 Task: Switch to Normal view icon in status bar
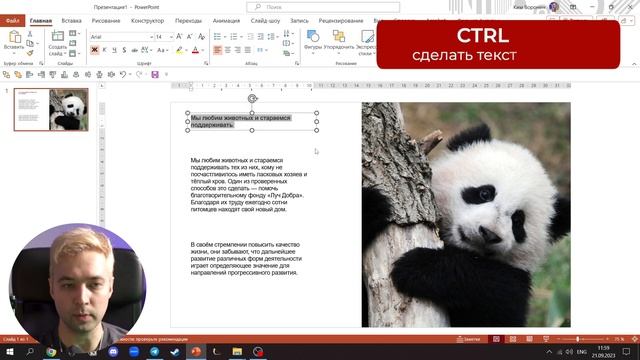[x=496, y=339]
